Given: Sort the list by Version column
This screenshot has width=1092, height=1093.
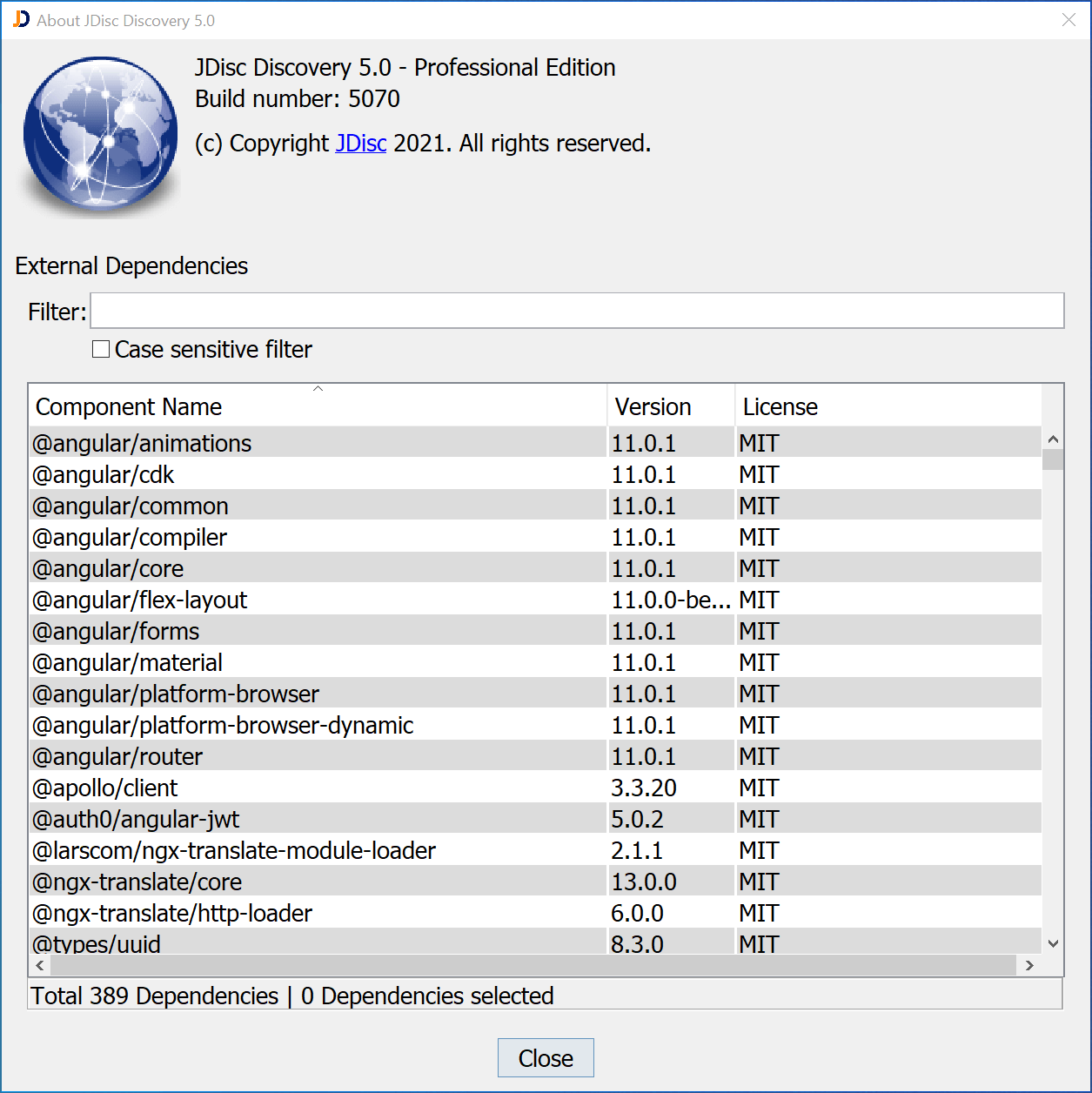Looking at the screenshot, I should [x=652, y=406].
